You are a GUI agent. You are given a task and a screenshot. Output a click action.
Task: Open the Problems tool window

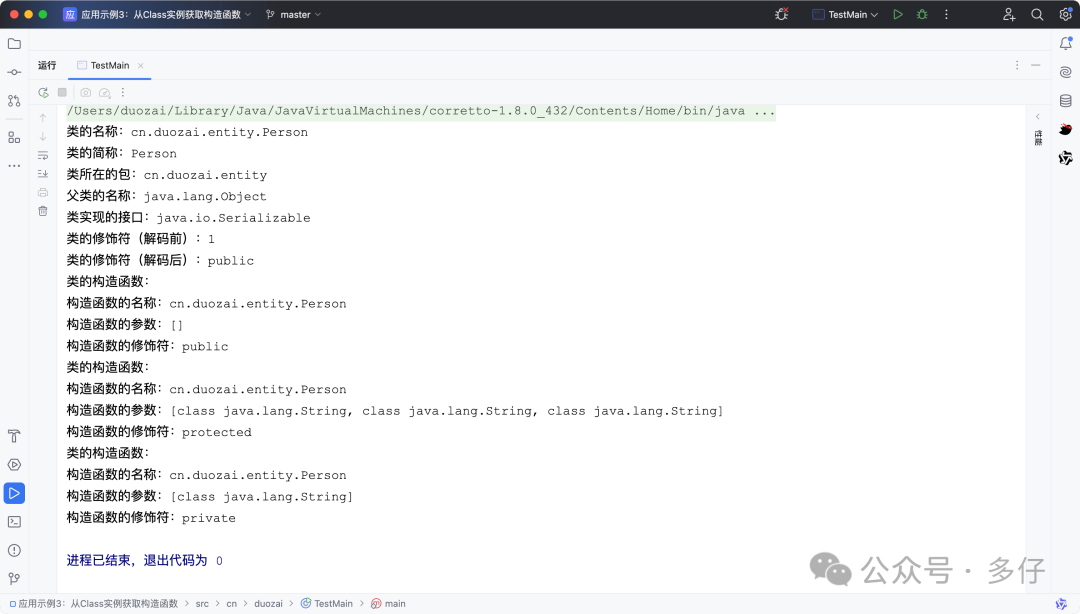14,550
